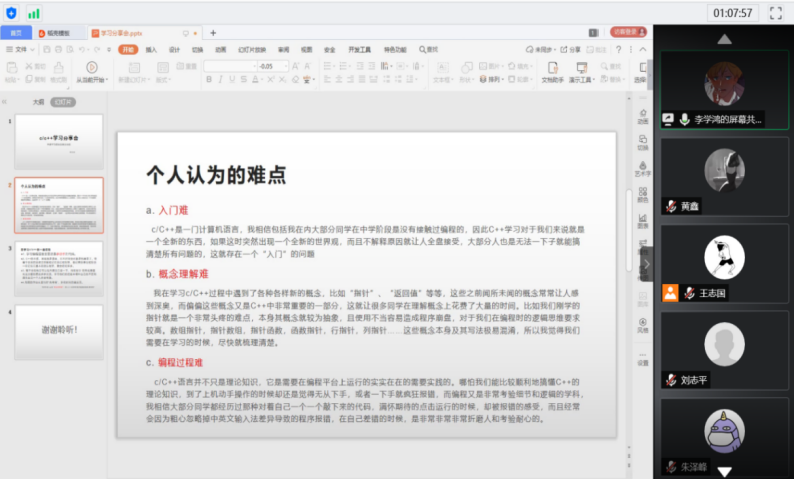Open a new document tab with plus button
Image resolution: width=794 pixels, height=480 pixels.
tap(212, 33)
